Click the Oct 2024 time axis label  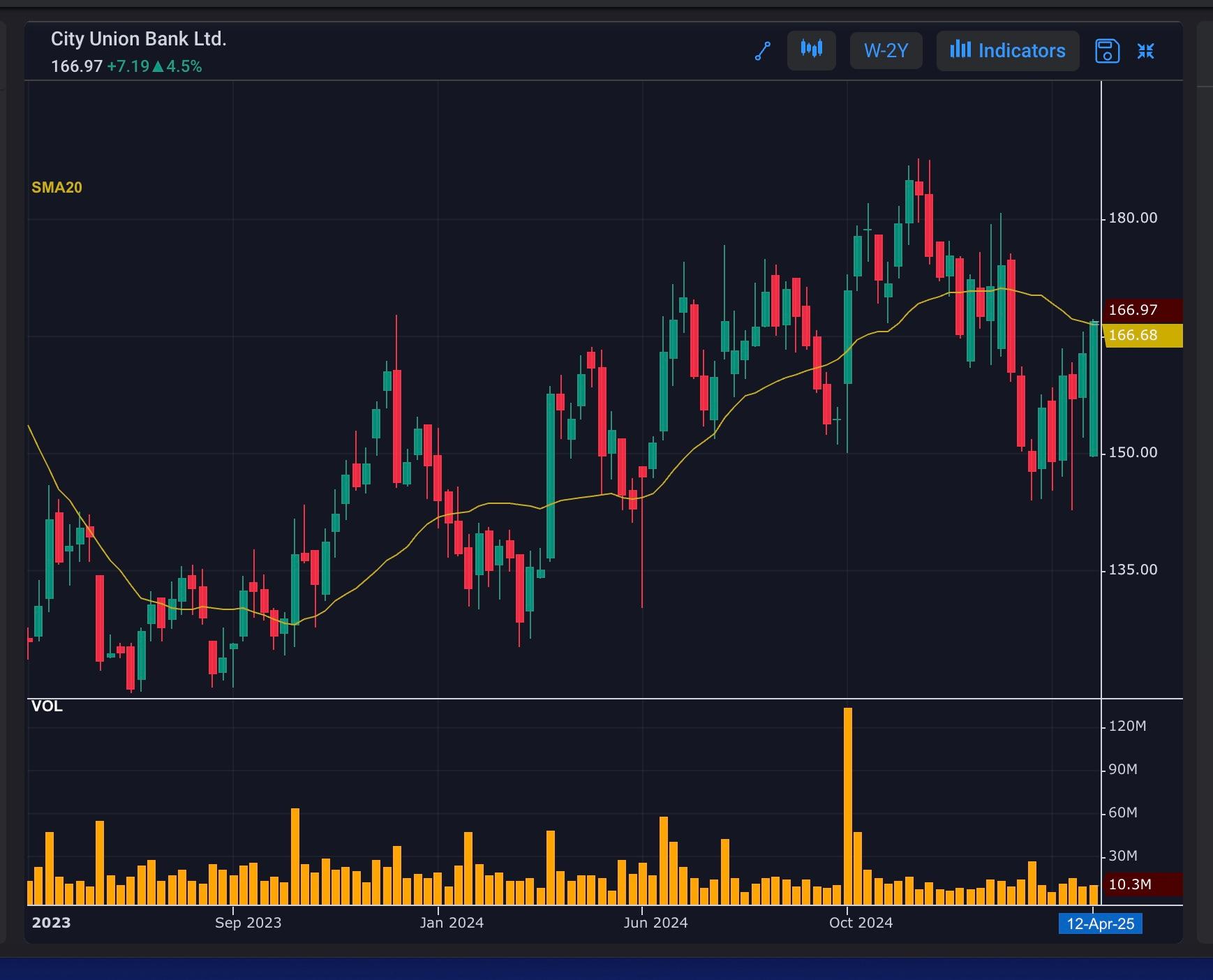click(861, 923)
